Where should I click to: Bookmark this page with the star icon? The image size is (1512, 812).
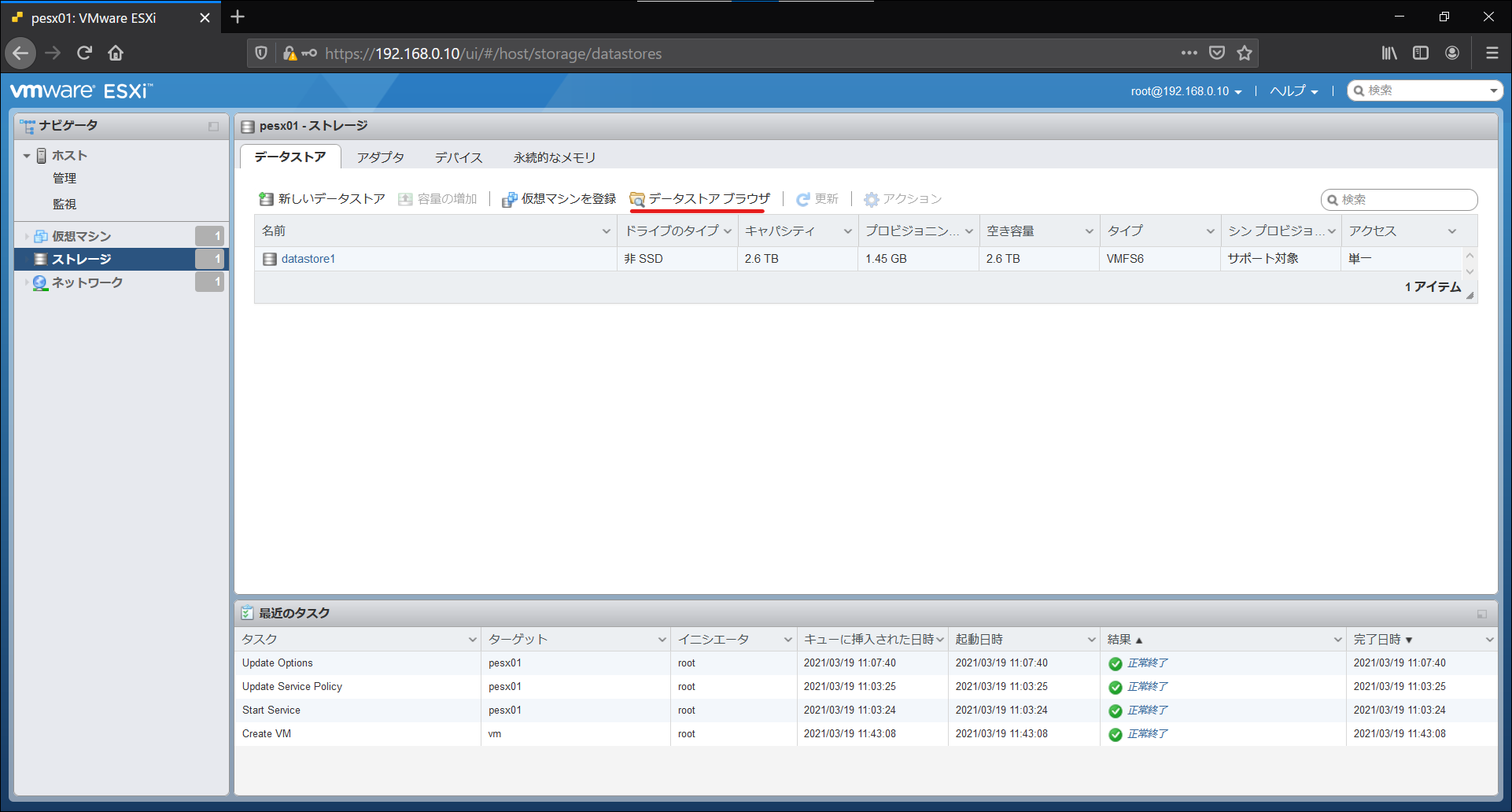[1245, 54]
